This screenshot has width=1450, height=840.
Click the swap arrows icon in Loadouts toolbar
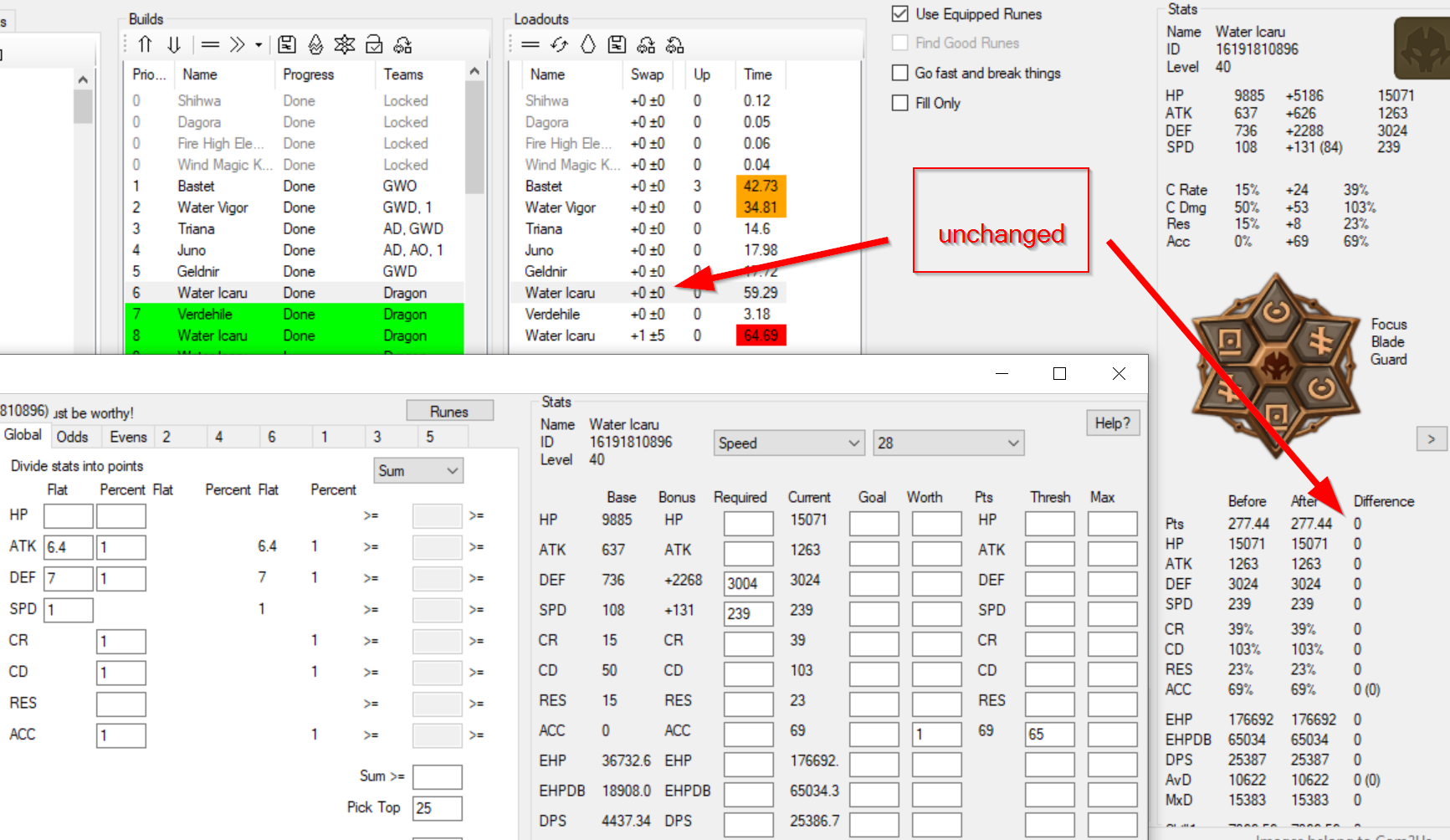coord(560,44)
